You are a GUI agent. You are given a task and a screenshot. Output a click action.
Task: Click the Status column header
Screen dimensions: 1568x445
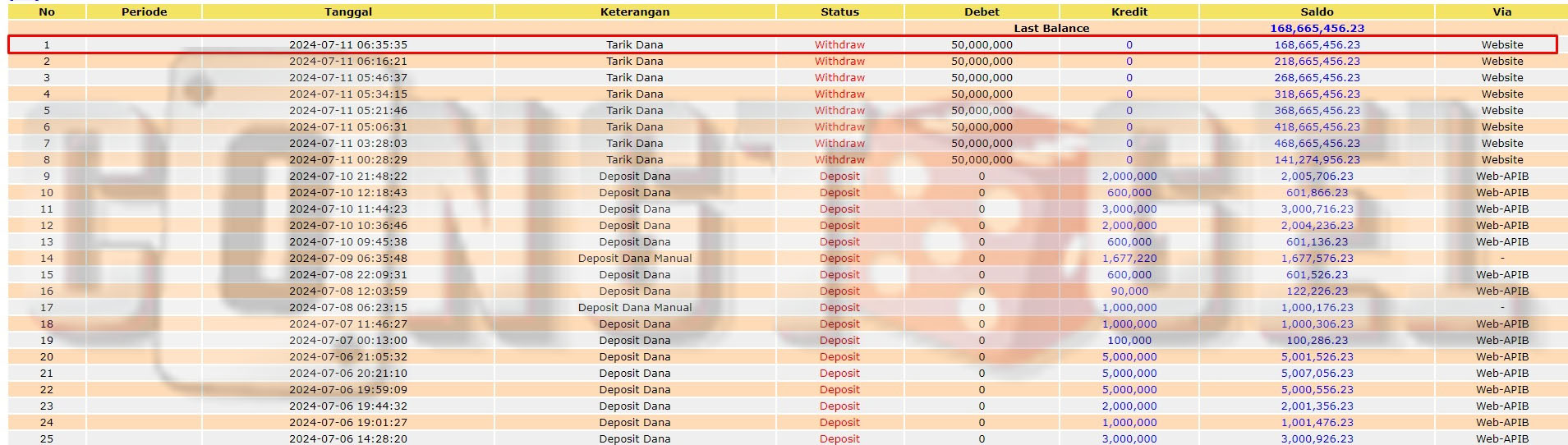839,11
